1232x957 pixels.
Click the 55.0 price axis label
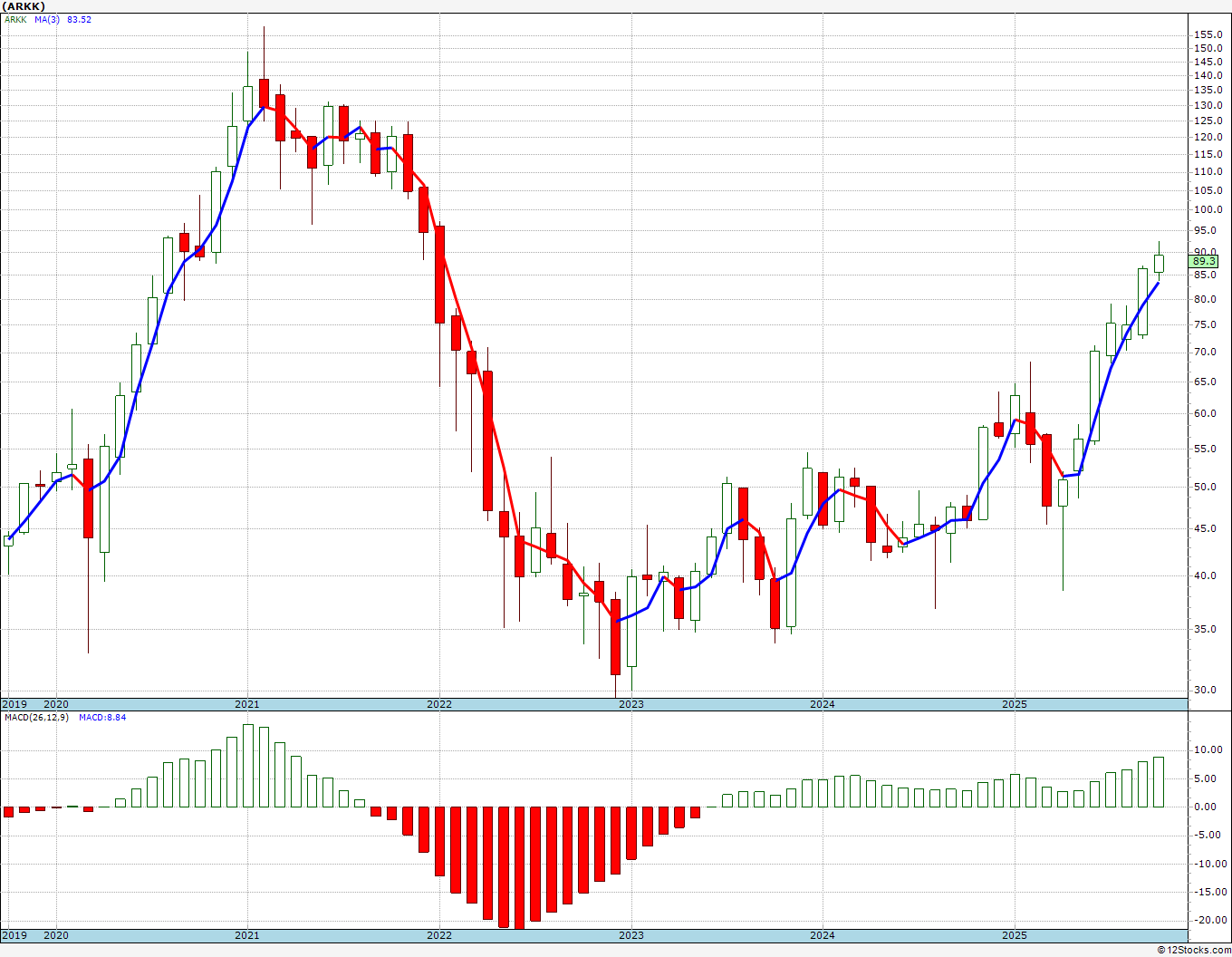1207,449
